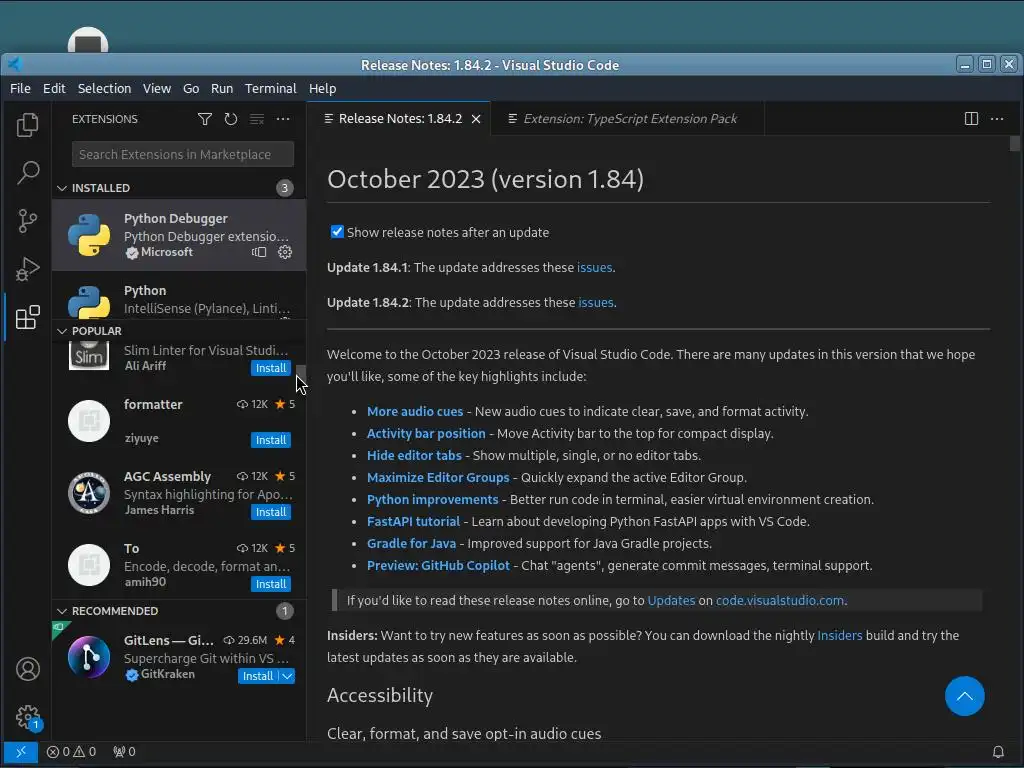This screenshot has width=1024, height=768.
Task: Switch to TypeScript Extension Pack tab
Action: (630, 119)
